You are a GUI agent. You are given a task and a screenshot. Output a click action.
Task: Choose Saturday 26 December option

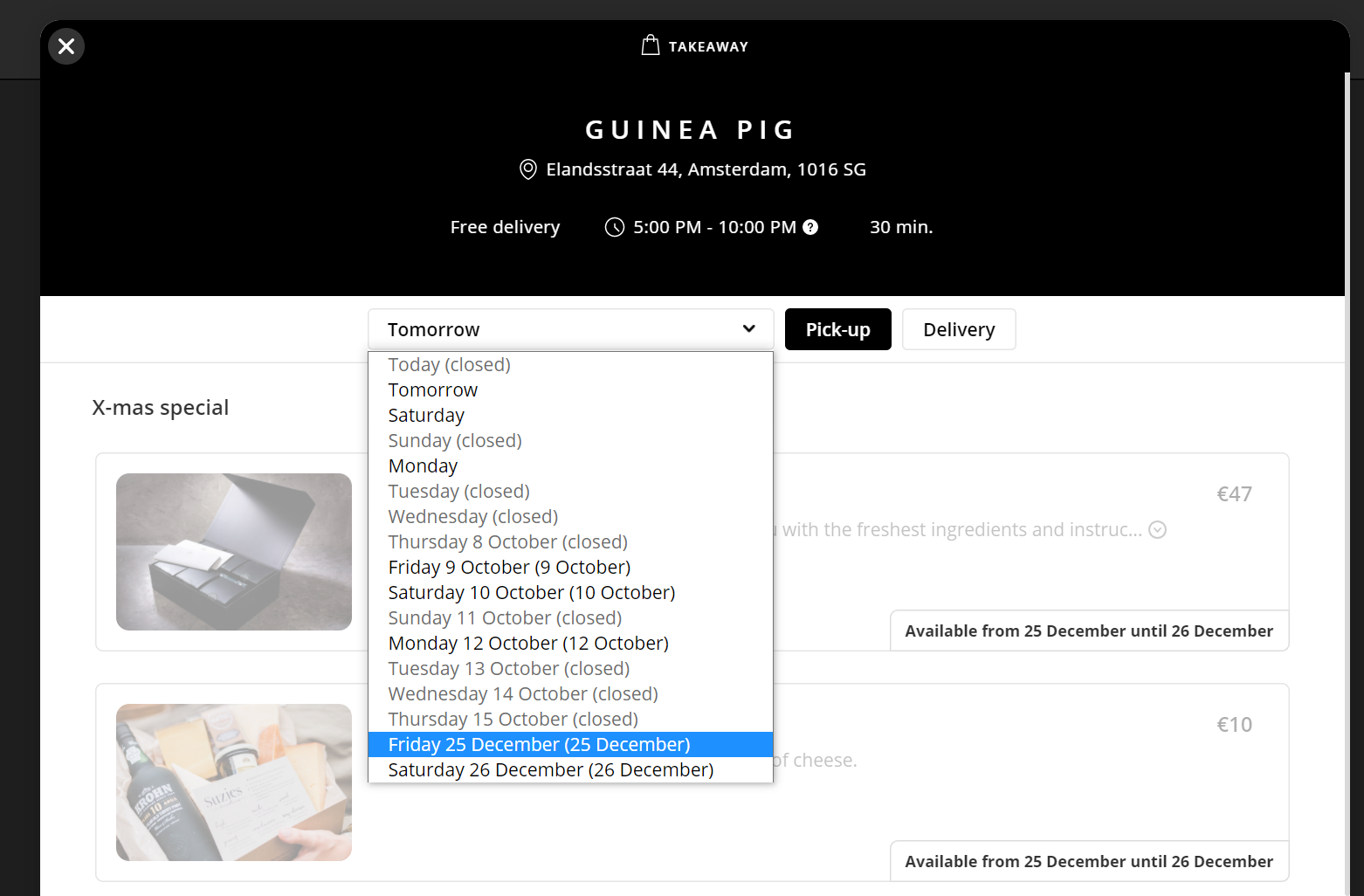(x=550, y=770)
